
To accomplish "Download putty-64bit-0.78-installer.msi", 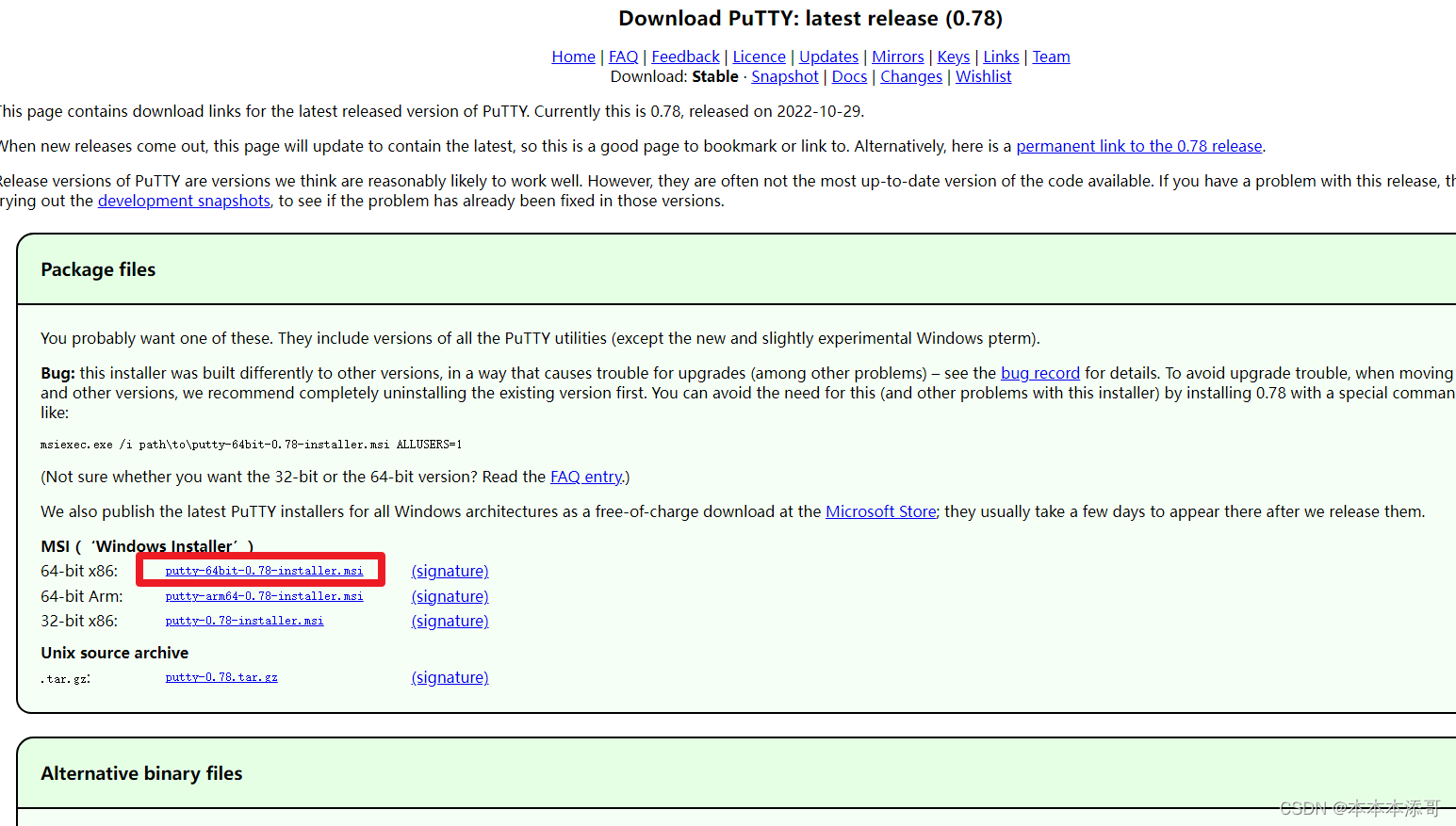I will pos(264,571).
